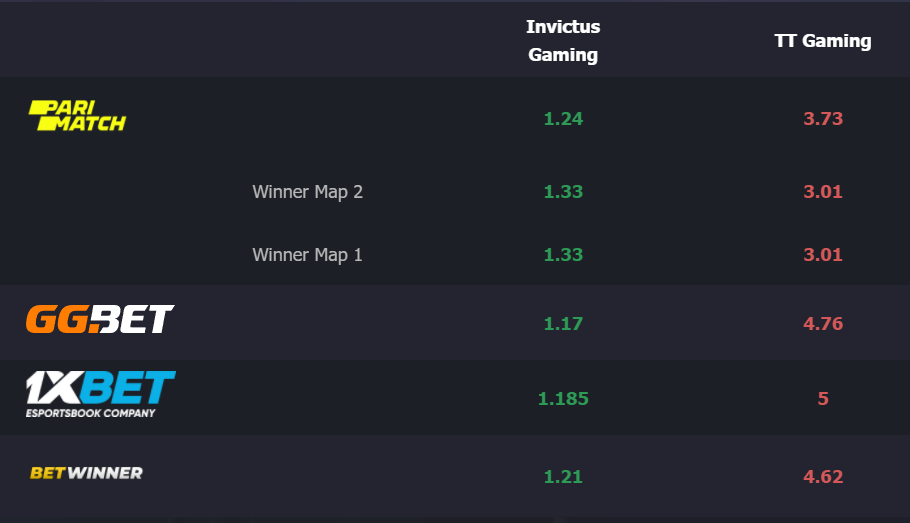Choose 1XBET odds 5 on TT Gaming
This screenshot has width=910, height=523.
[823, 398]
